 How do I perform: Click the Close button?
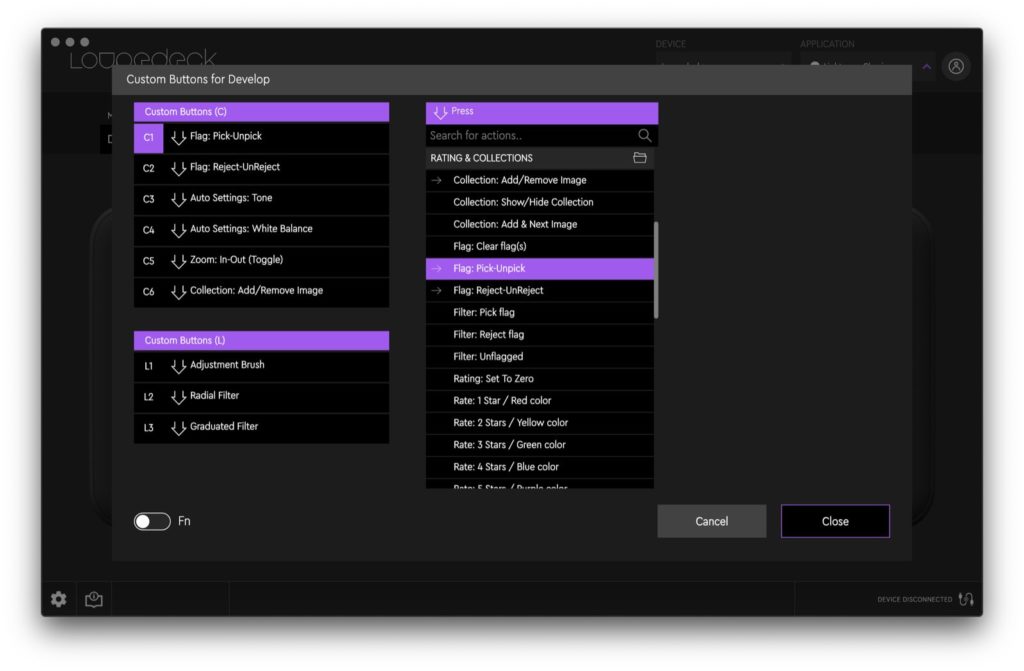pos(835,521)
